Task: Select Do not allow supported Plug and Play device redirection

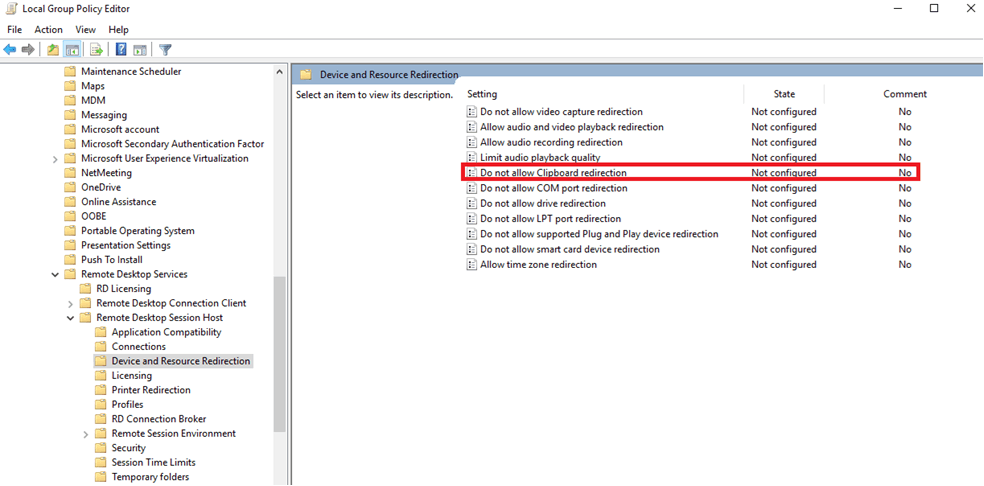Action: point(599,234)
